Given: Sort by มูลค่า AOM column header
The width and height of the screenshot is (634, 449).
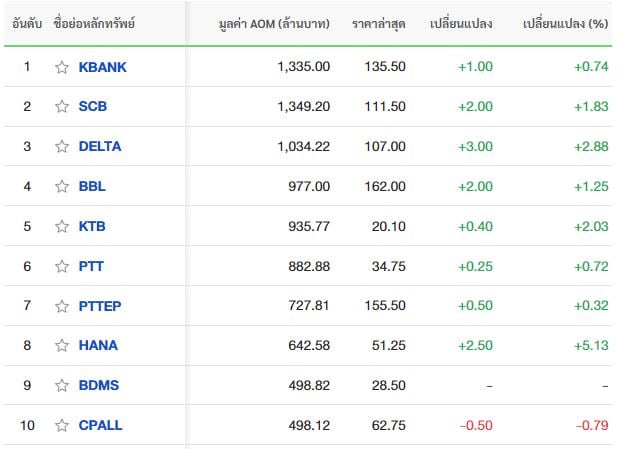Looking at the screenshot, I should [274, 24].
